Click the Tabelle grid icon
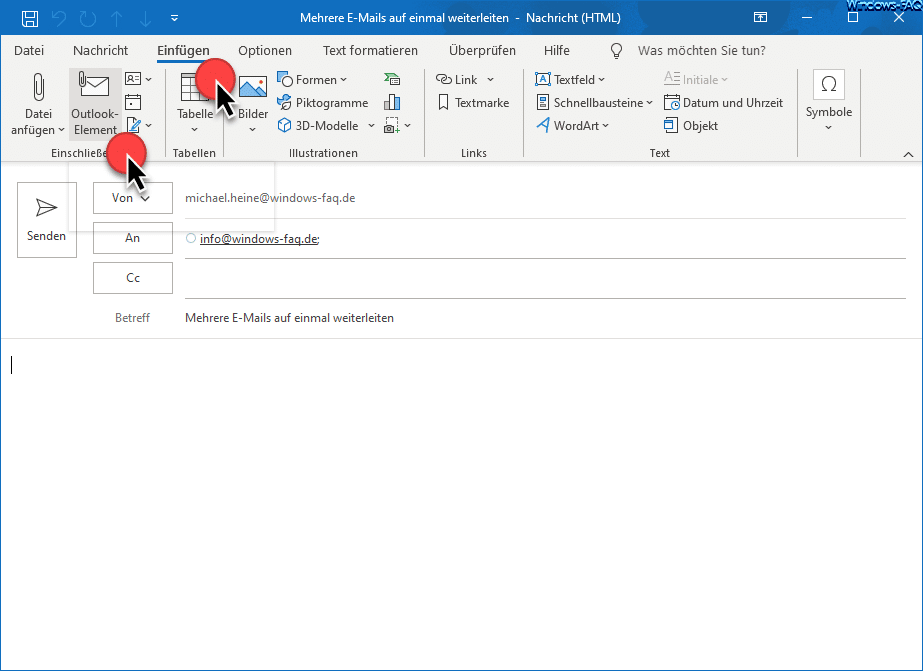The width and height of the screenshot is (923, 671). click(x=190, y=87)
